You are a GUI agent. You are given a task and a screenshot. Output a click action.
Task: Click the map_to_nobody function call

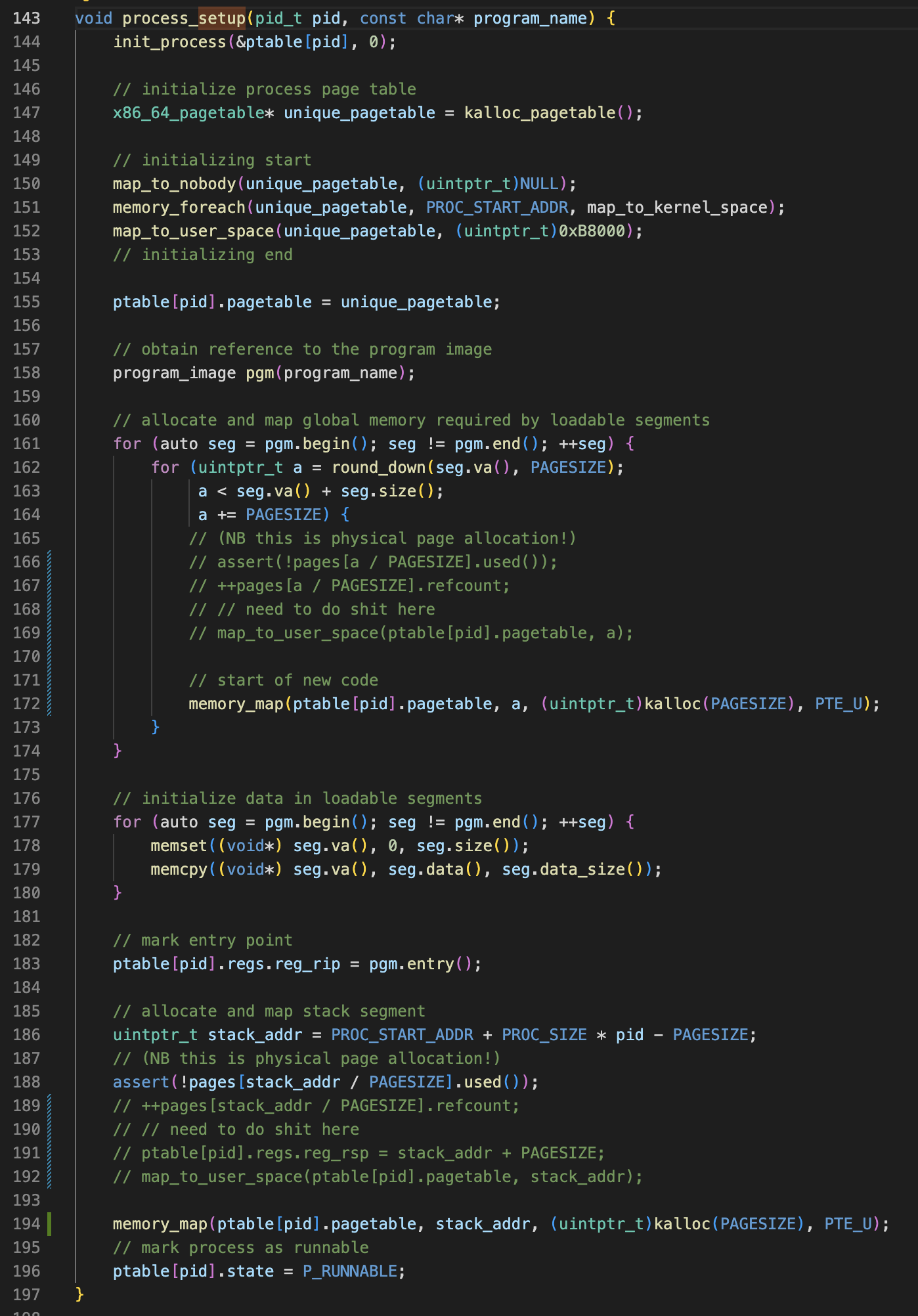point(174,184)
